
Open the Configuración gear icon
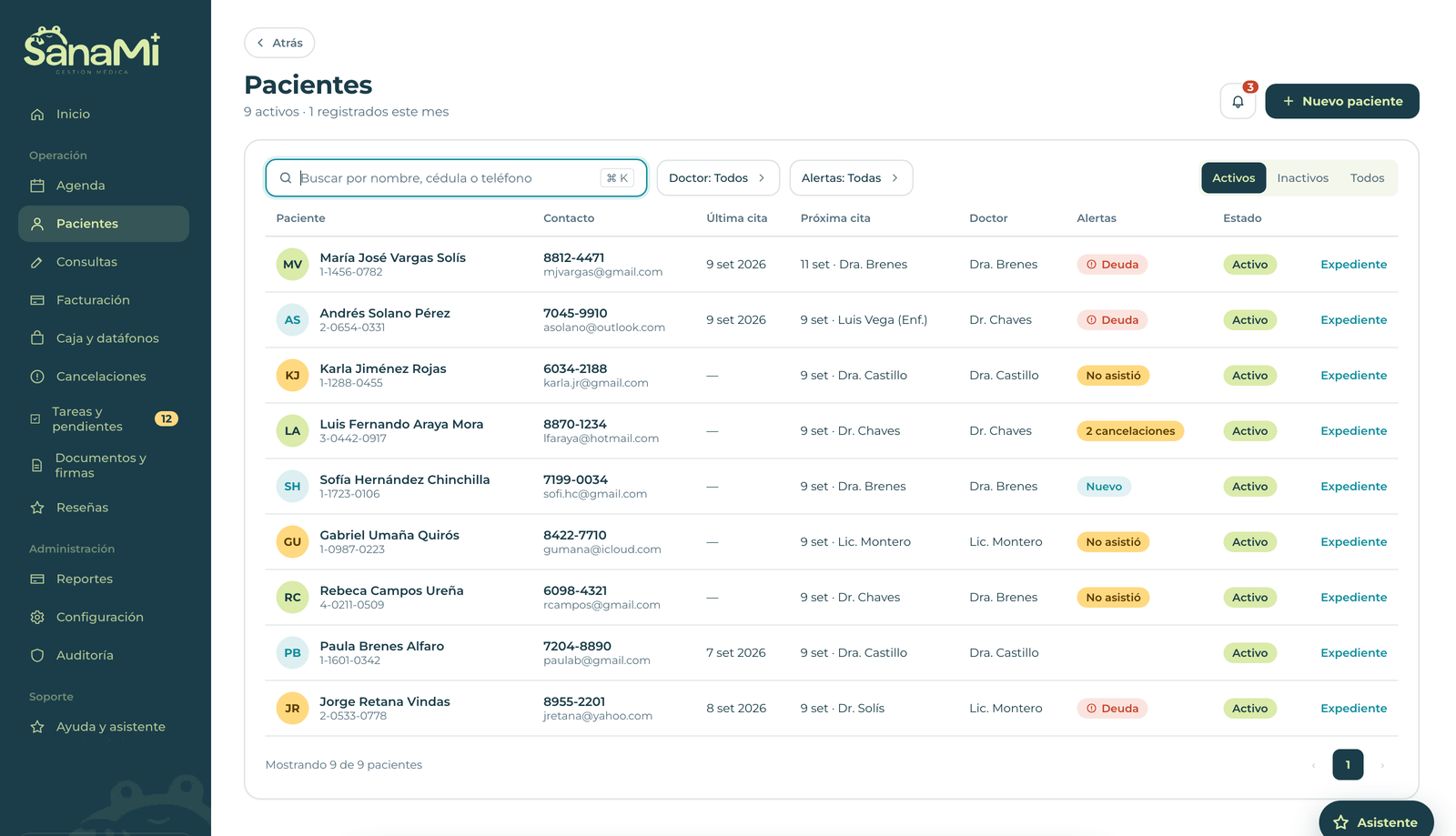tap(37, 617)
